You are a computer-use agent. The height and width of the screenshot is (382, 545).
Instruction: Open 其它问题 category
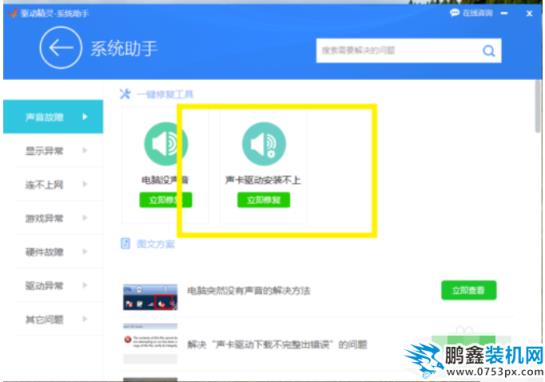pos(53,319)
